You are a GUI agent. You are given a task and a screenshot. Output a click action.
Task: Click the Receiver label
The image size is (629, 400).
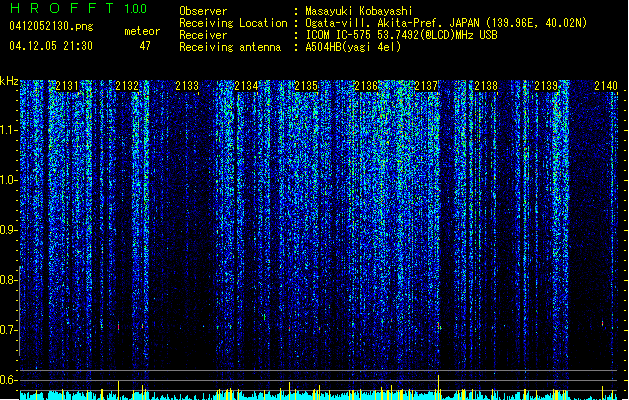(x=203, y=35)
